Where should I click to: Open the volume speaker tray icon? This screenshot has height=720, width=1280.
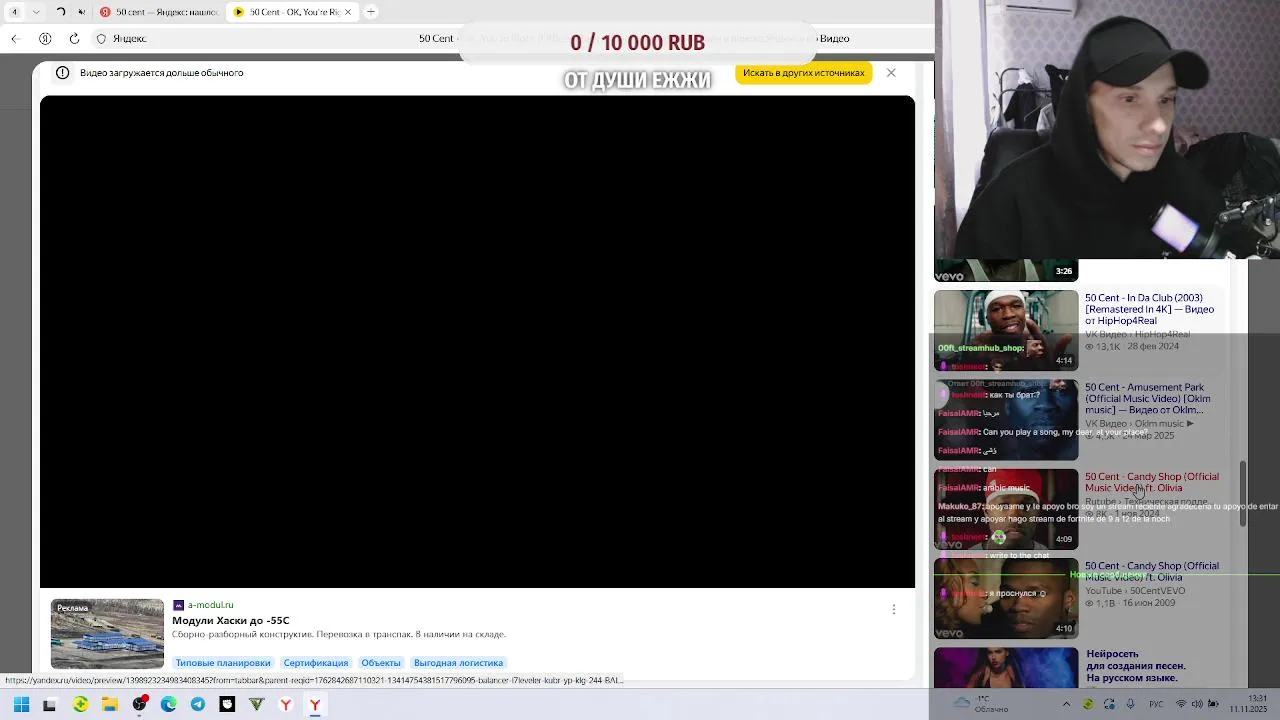pos(1199,704)
